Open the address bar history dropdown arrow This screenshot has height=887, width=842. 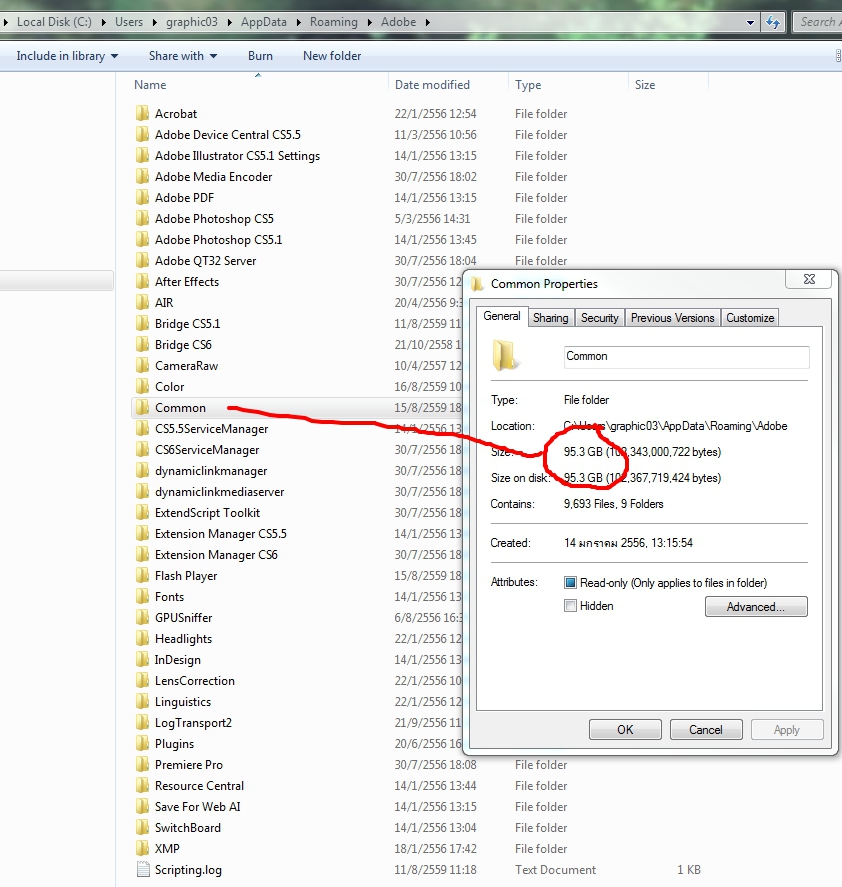click(x=750, y=23)
